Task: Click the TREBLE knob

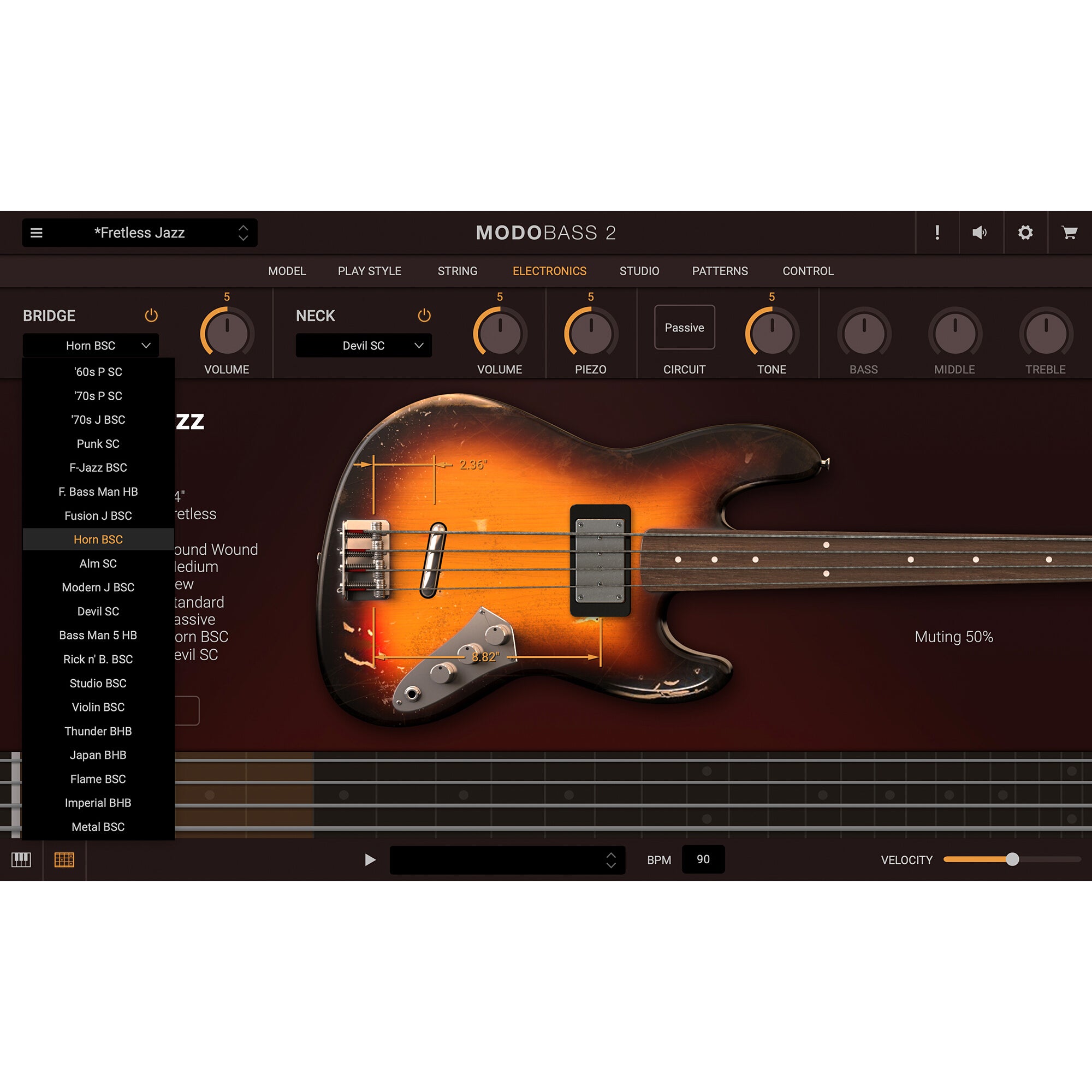Action: click(x=1046, y=333)
